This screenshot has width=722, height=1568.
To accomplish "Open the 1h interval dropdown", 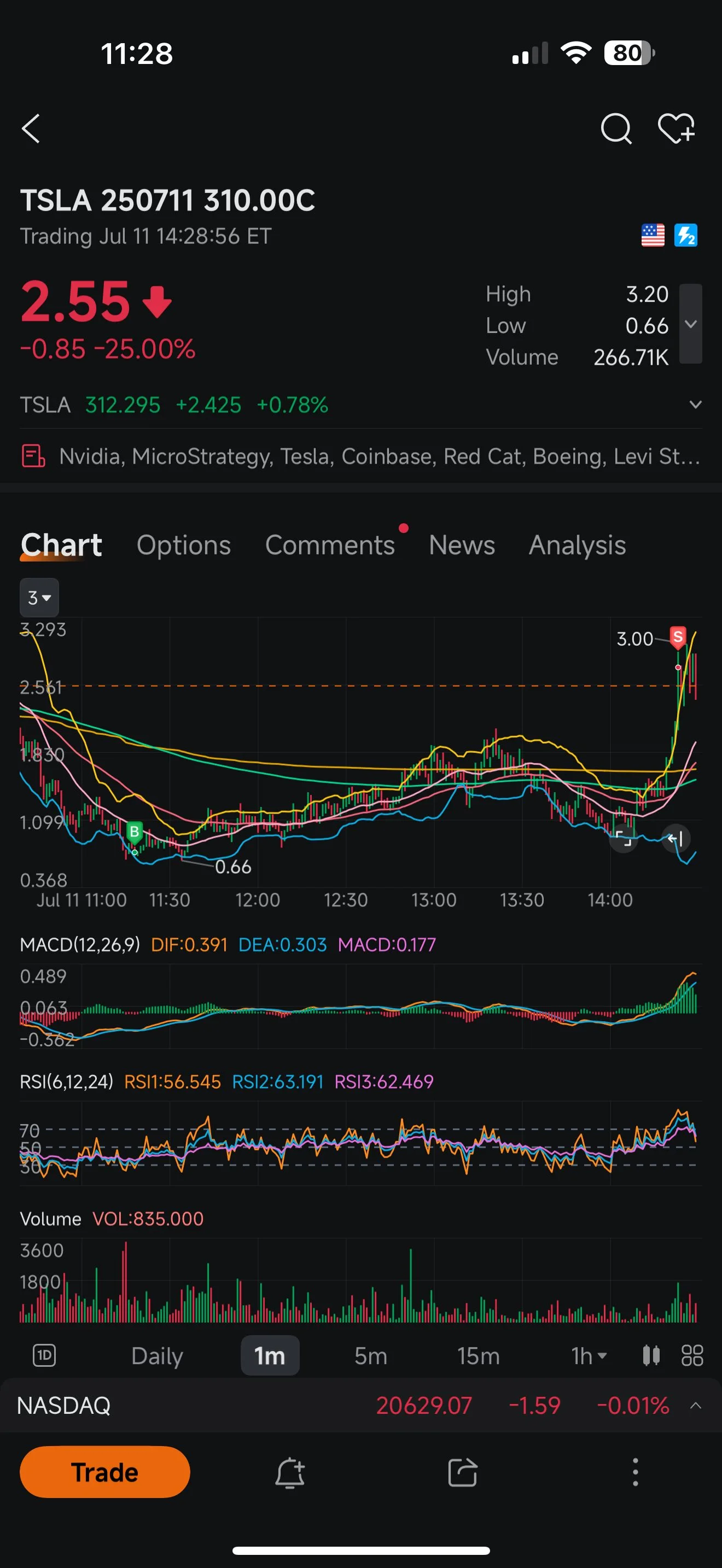I will click(x=589, y=1355).
